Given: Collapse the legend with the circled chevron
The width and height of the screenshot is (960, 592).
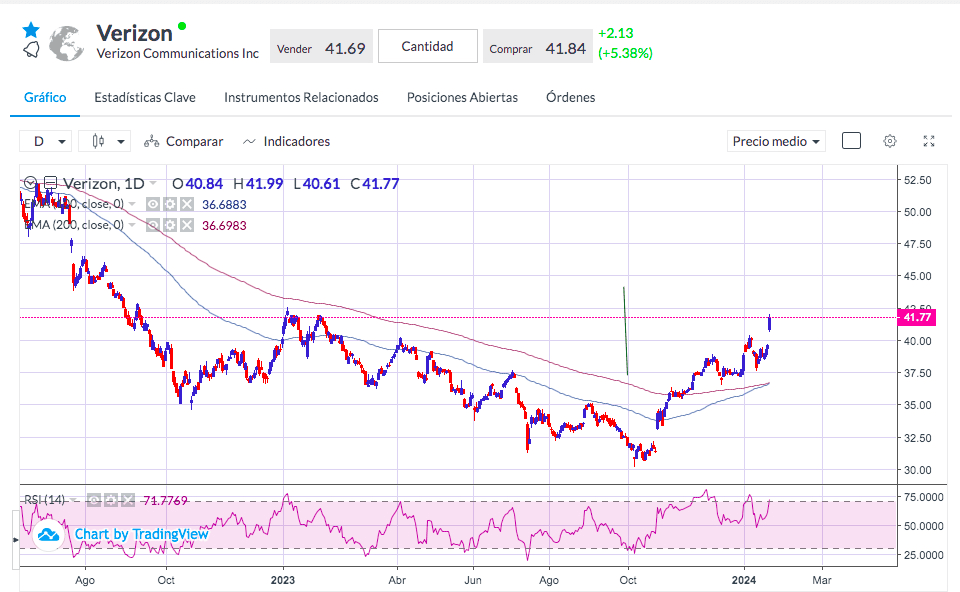Looking at the screenshot, I should click(30, 182).
